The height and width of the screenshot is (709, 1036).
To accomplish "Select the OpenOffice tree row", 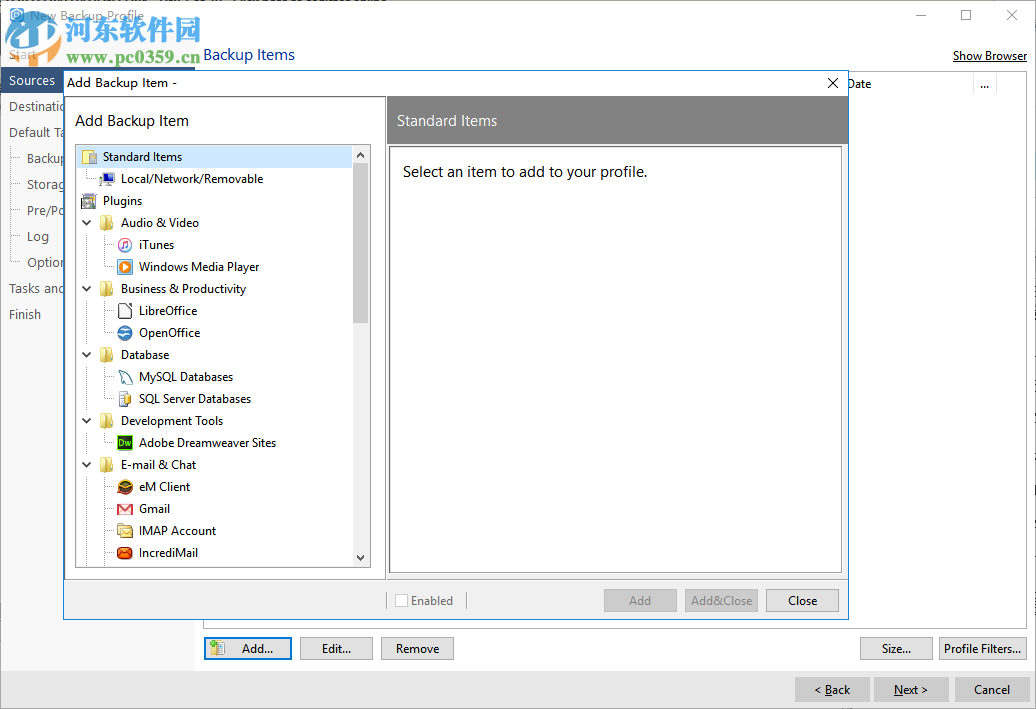I will [169, 333].
